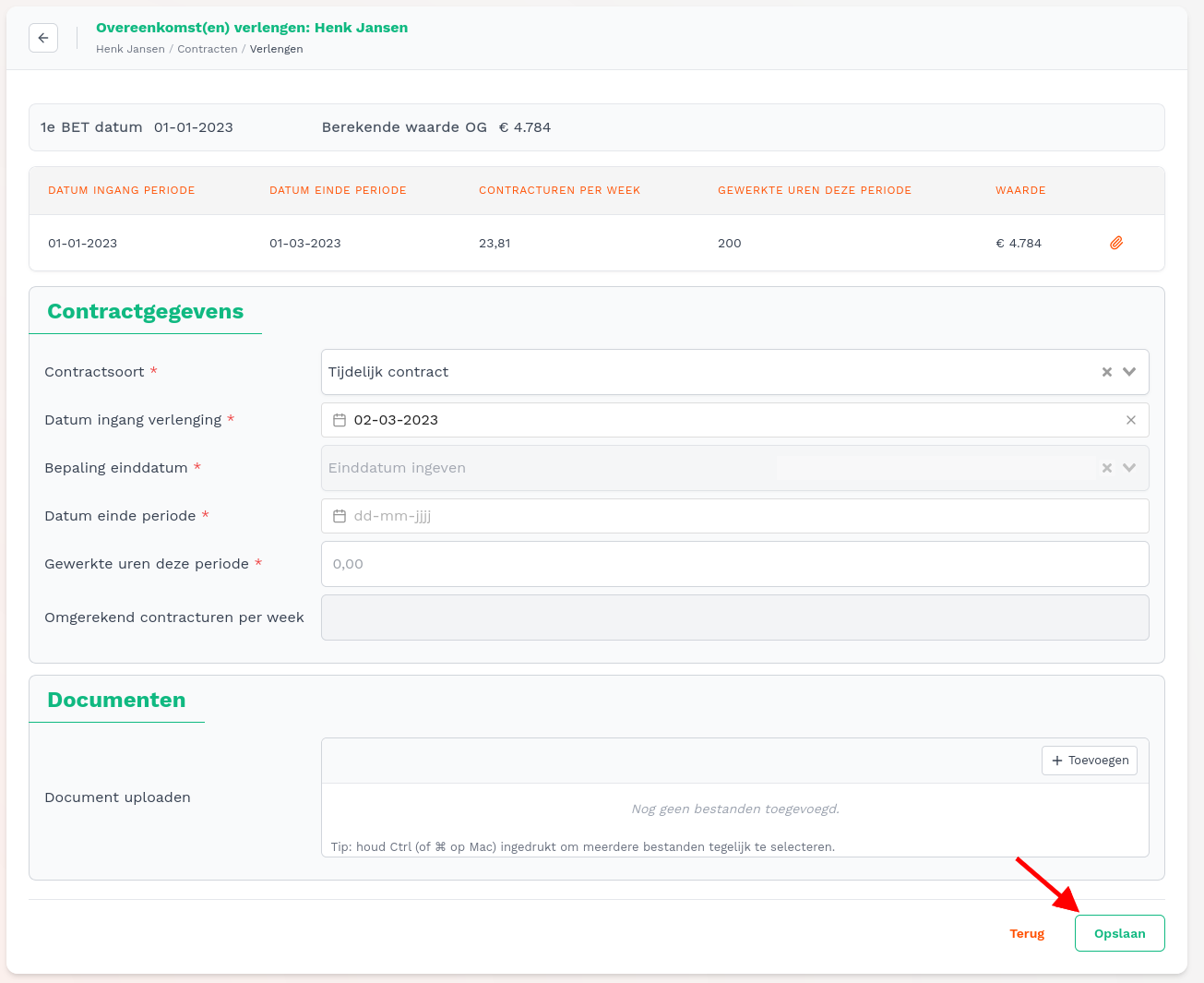Screen dimensions: 1204x983
Task: Click the Ctrl multi-select tip text
Action: (583, 846)
